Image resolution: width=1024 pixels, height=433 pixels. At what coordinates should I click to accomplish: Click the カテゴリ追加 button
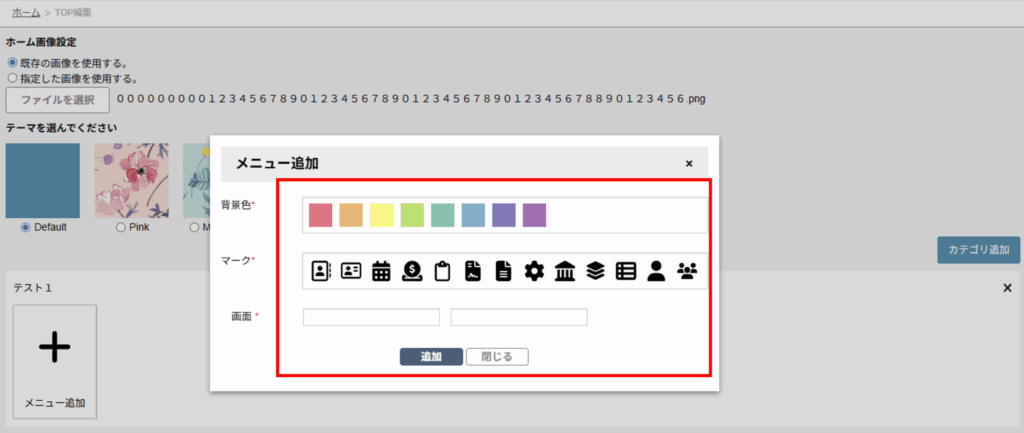tap(978, 250)
